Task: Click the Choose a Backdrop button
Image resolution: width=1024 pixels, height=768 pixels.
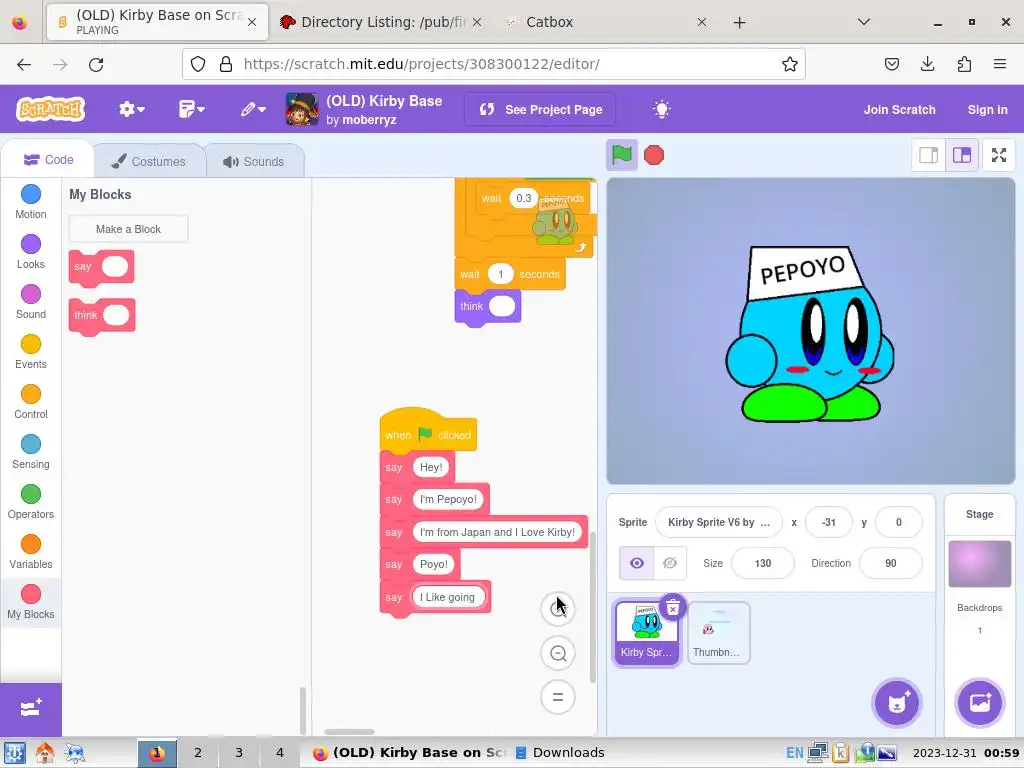Action: coord(979,703)
